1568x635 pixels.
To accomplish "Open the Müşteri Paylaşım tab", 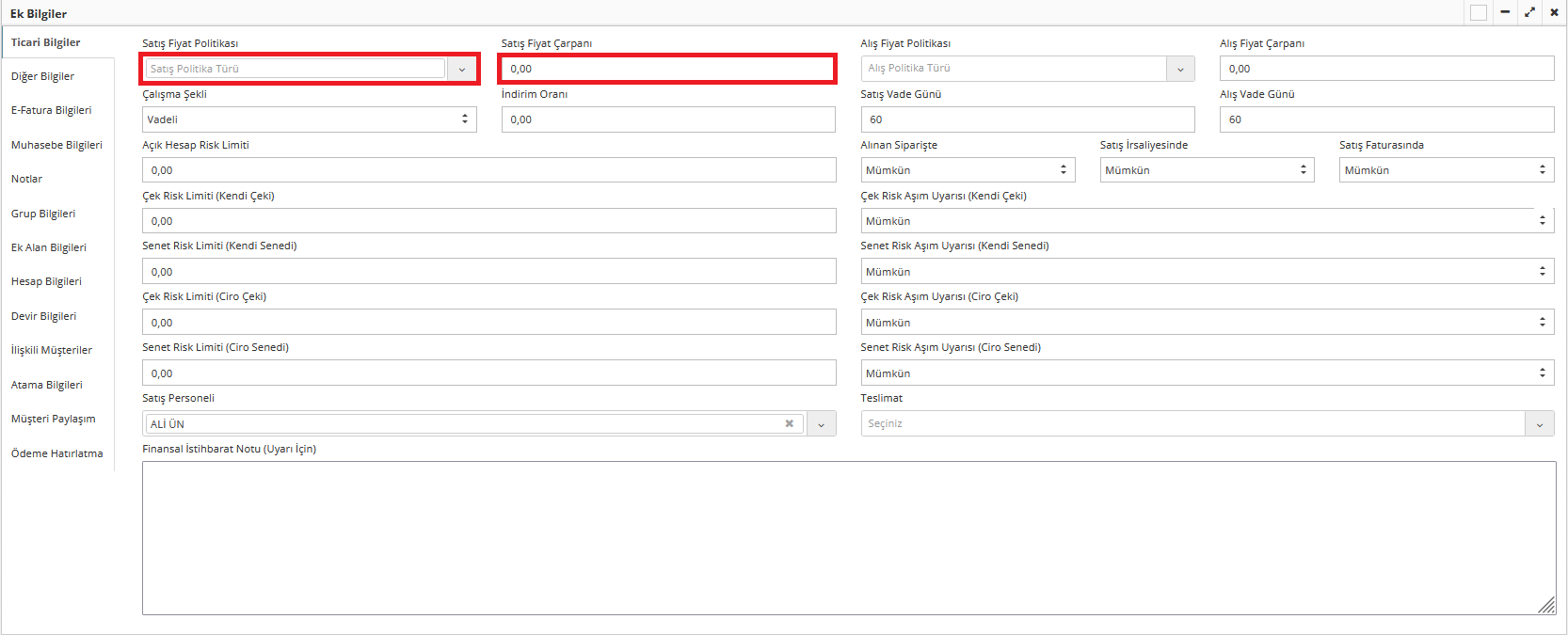I will click(x=53, y=419).
